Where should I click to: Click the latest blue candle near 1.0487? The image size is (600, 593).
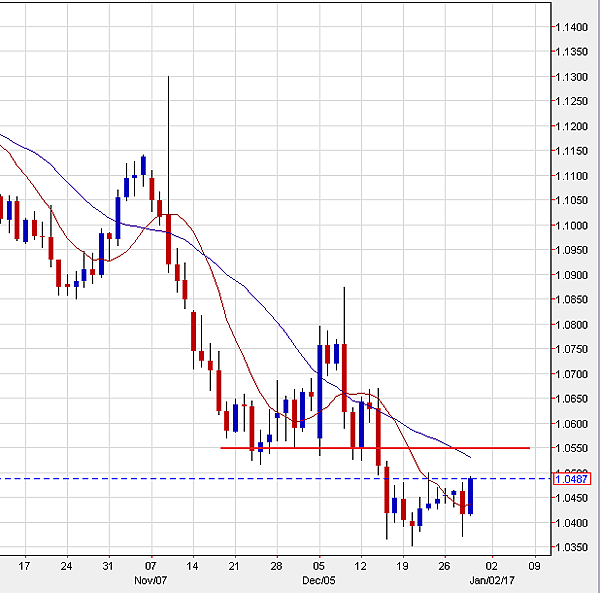471,496
